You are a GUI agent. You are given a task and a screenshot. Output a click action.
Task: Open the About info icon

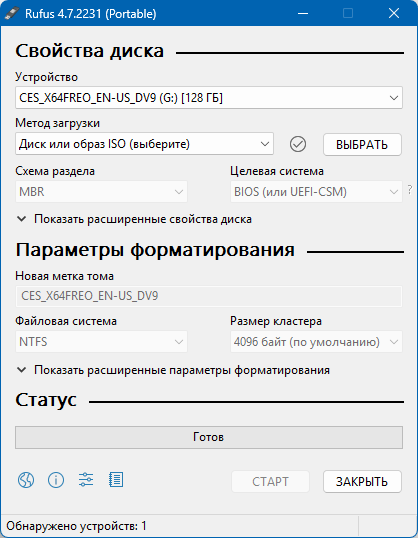[x=56, y=480]
